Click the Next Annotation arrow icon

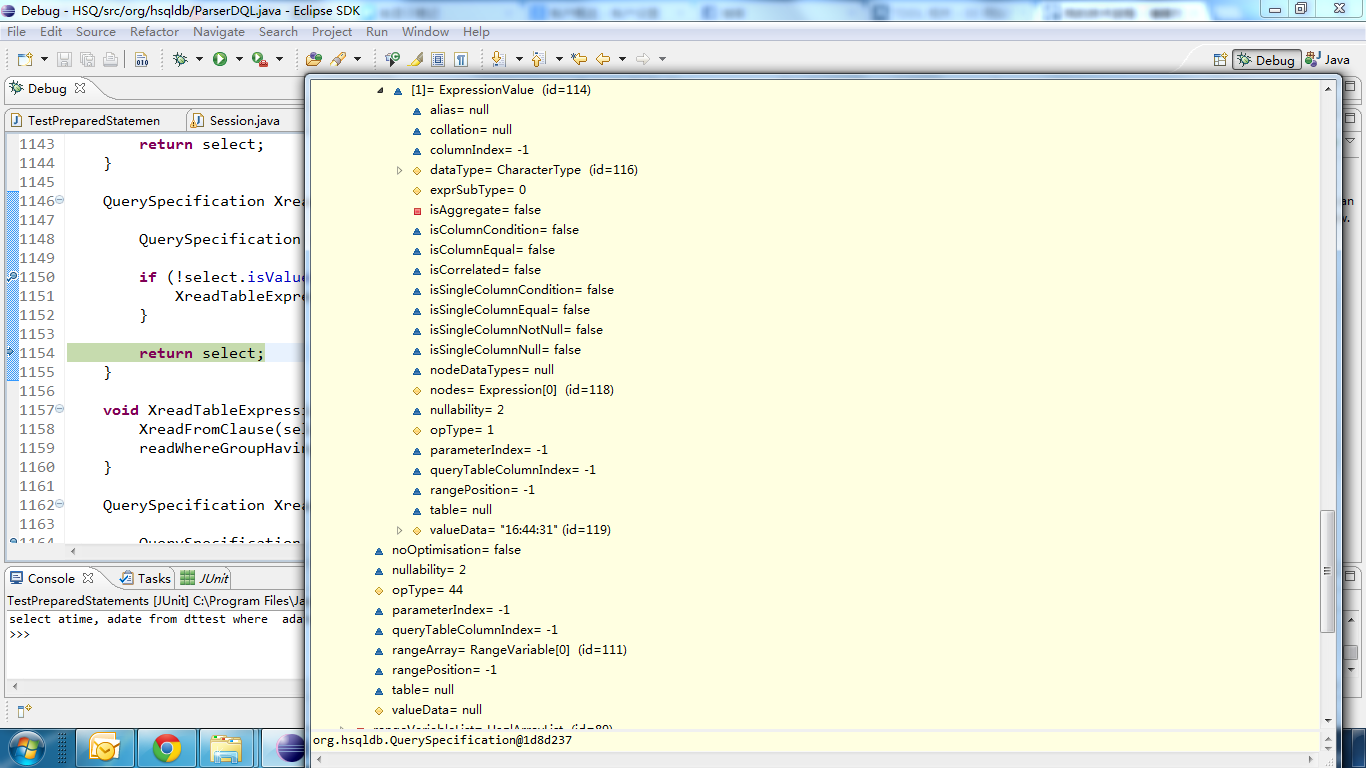[x=498, y=60]
